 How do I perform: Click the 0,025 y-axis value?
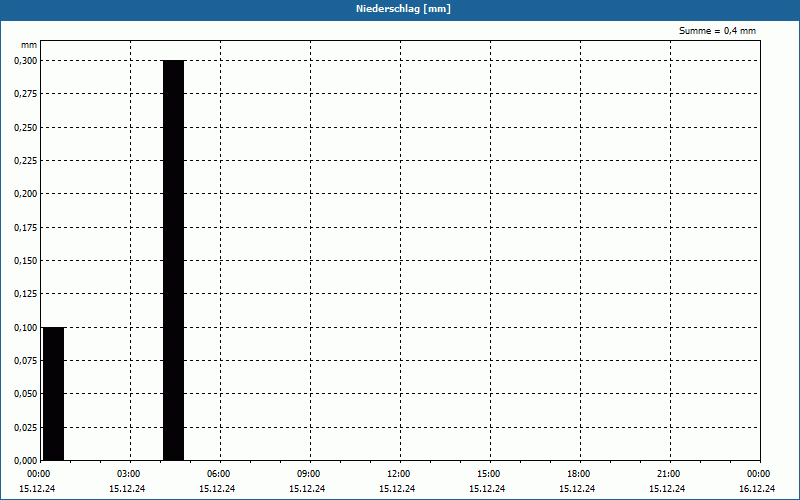click(x=26, y=428)
